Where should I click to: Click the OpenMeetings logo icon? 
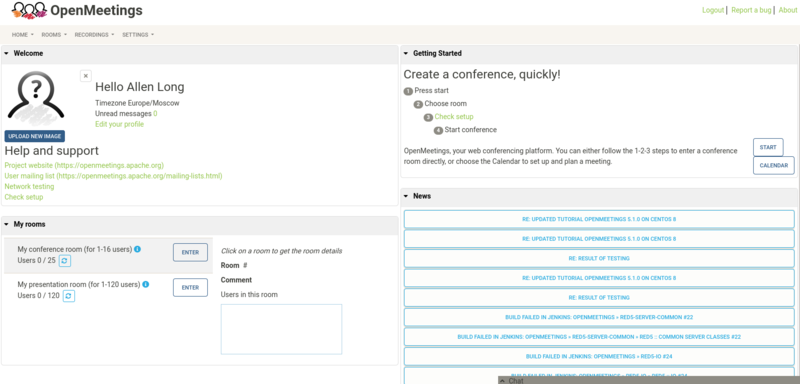[30, 10]
